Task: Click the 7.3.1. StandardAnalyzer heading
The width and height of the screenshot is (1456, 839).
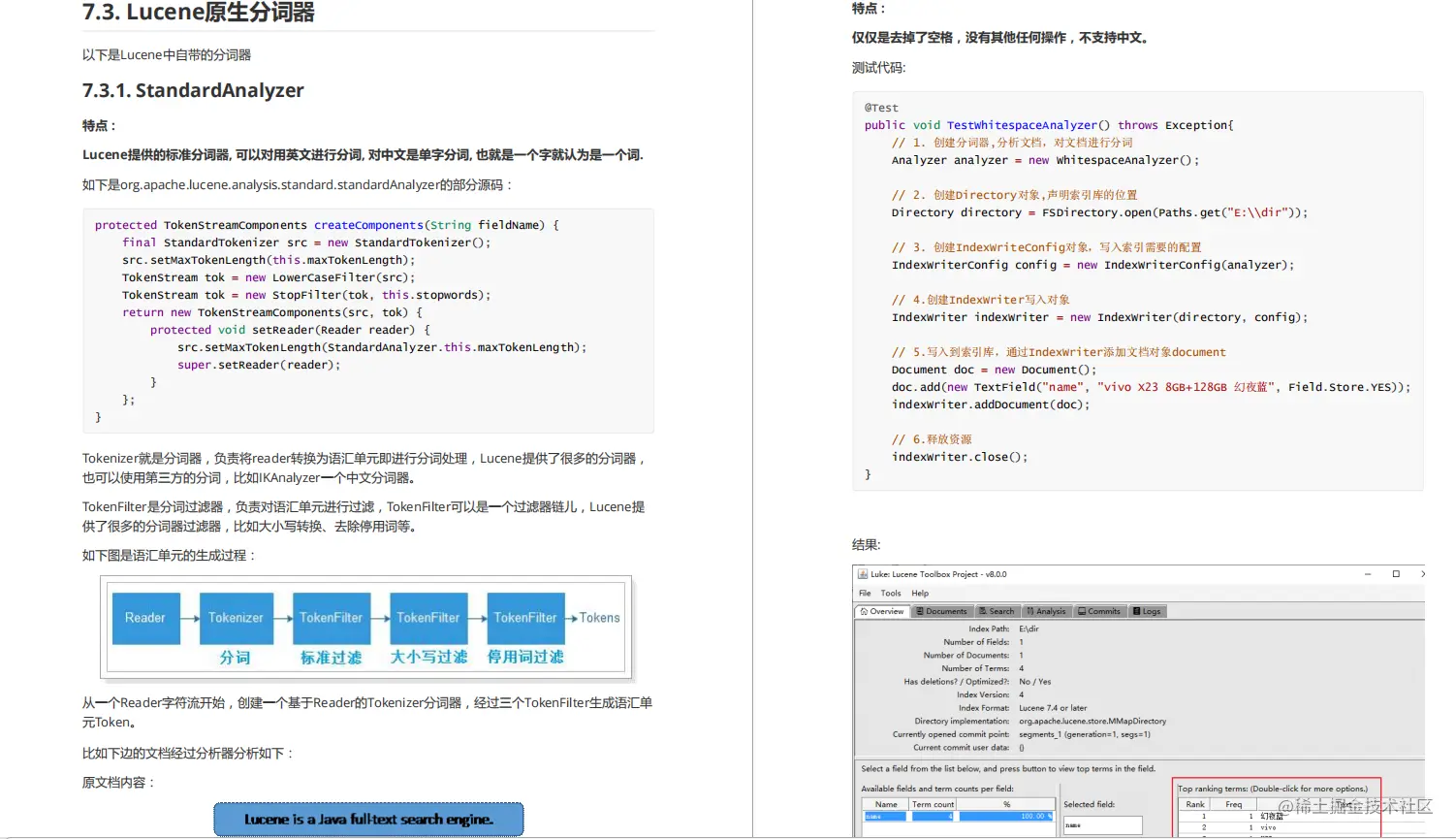Action: [x=193, y=90]
